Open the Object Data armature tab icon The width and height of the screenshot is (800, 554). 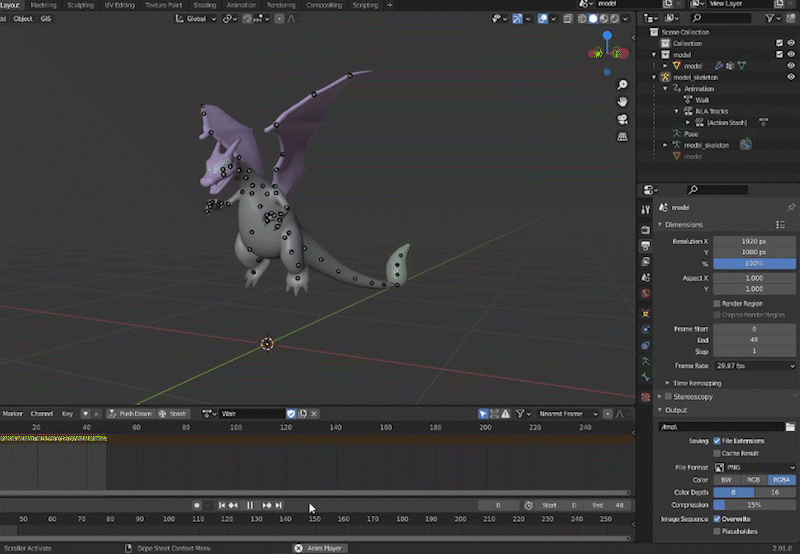point(645,361)
